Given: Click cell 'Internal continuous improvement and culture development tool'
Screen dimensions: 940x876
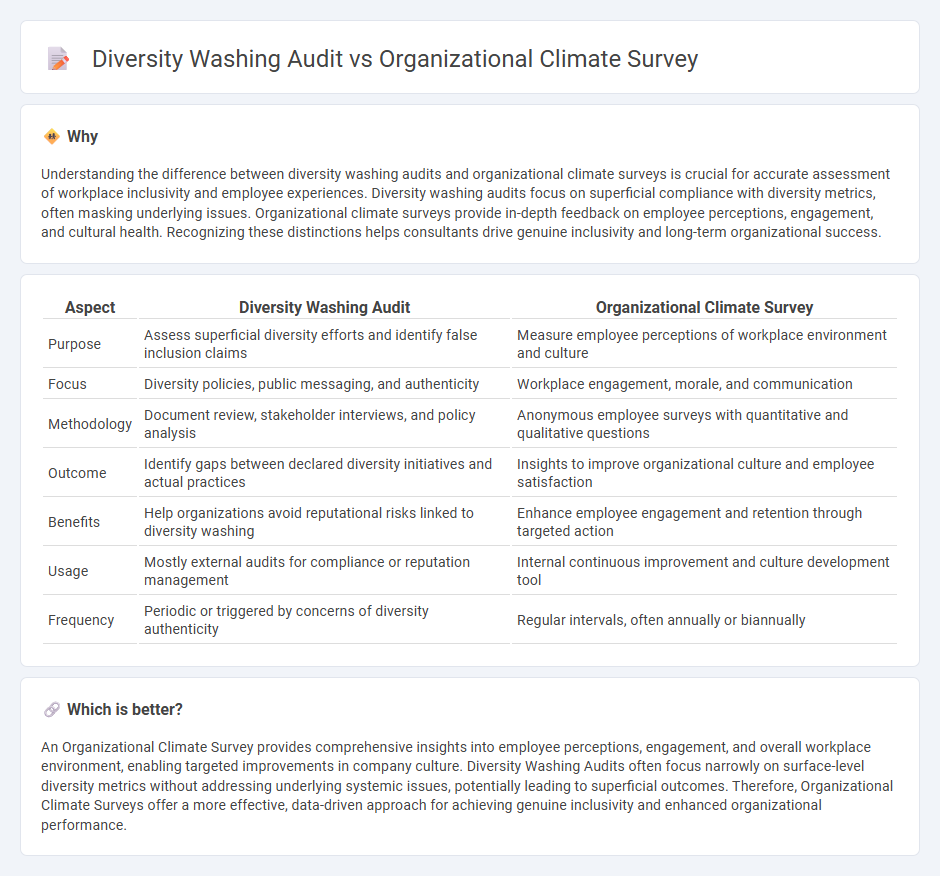Looking at the screenshot, I should pyautogui.click(x=704, y=571).
